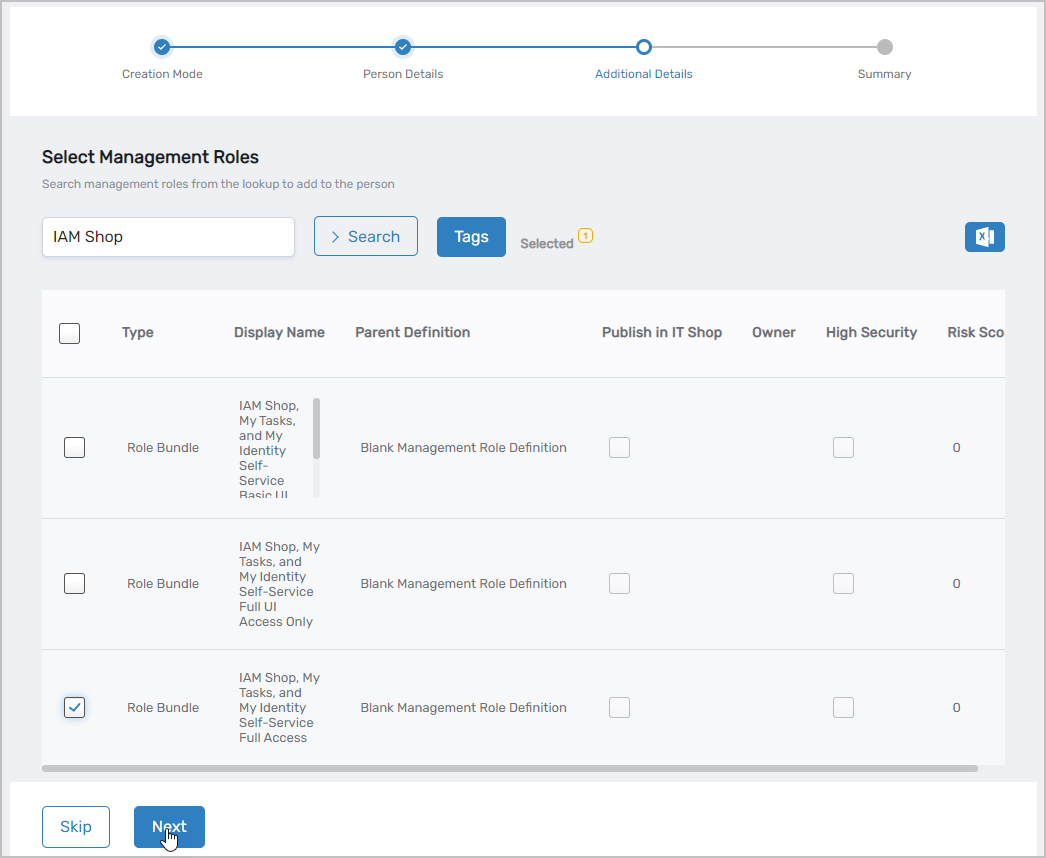
Task: Click the IAM Shop search input field
Action: click(167, 236)
